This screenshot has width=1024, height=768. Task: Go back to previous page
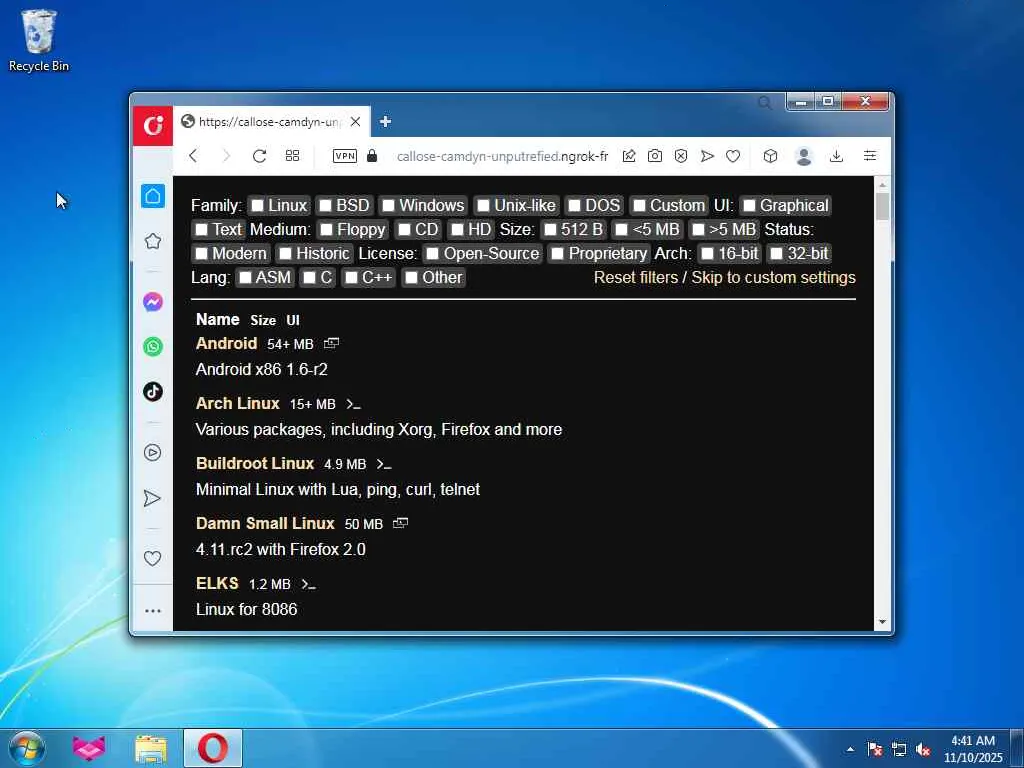tap(193, 156)
